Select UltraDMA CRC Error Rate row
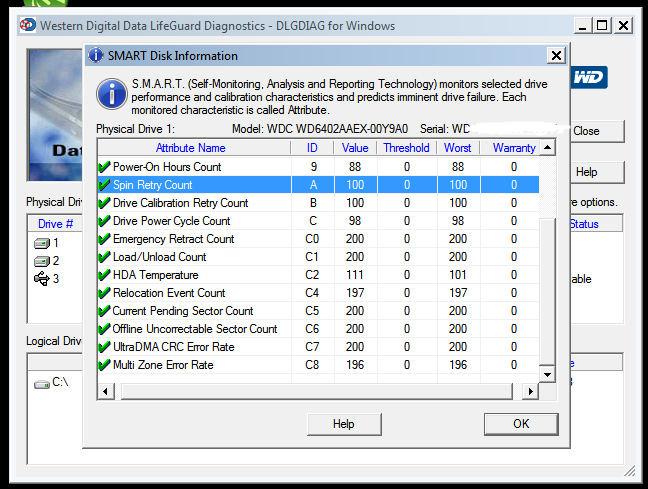 click(x=318, y=347)
